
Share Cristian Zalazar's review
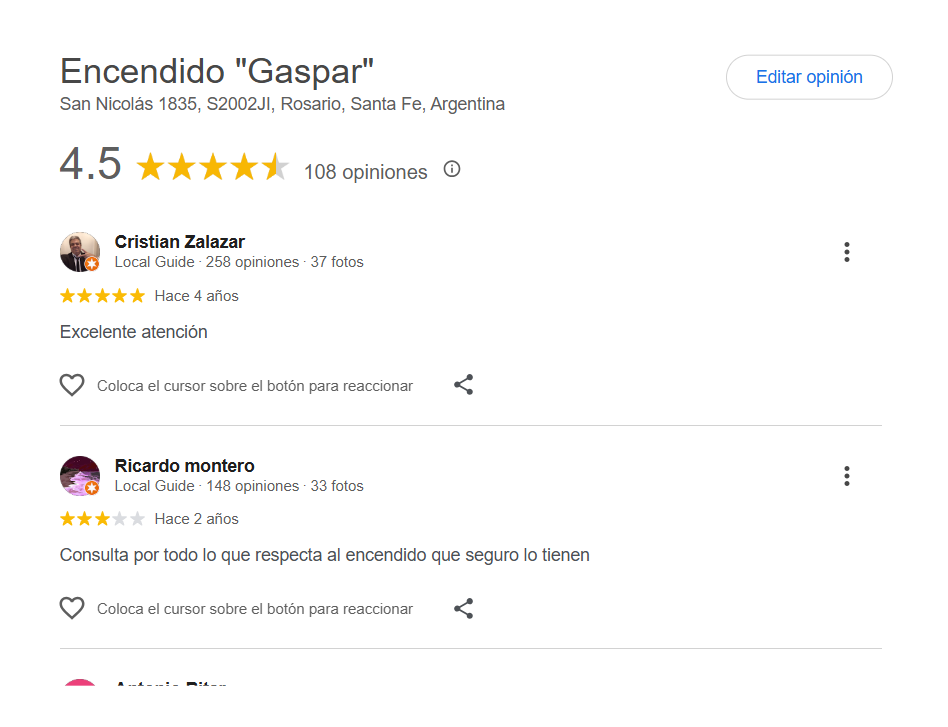point(463,385)
